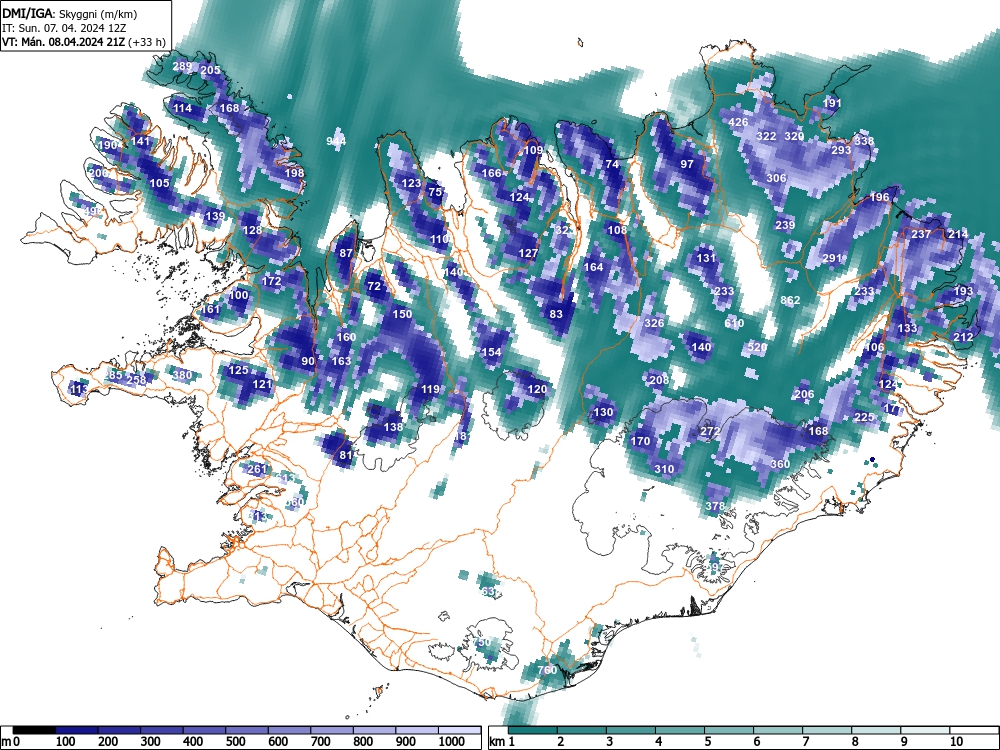Click the visibility value '154' on the map
The width and height of the screenshot is (1000, 750).
[491, 352]
